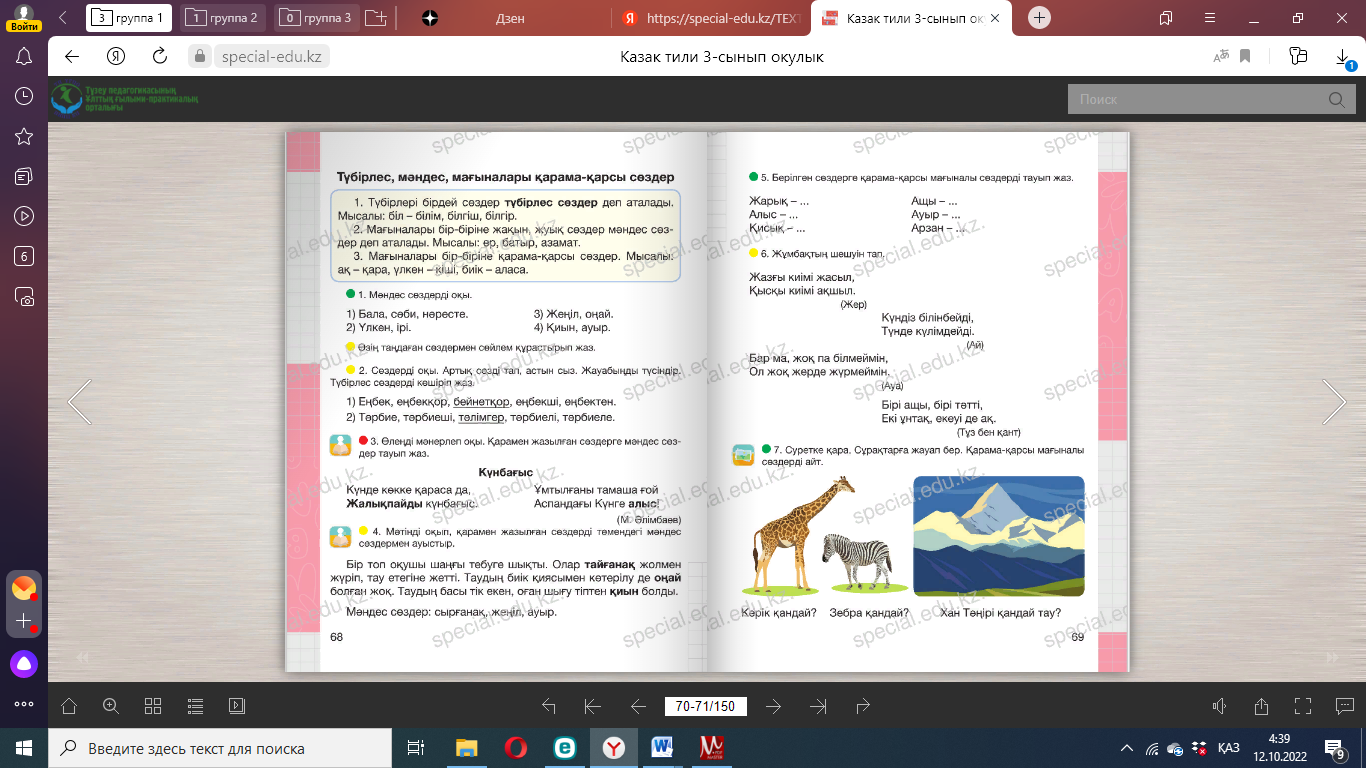Switch to tab group 'группа 3'
Image resolution: width=1366 pixels, height=768 pixels.
click(x=318, y=18)
